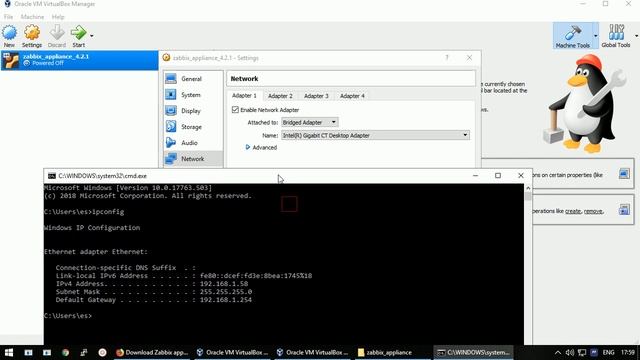The height and width of the screenshot is (360, 640).
Task: Switch to the Adapter 3 tab
Action: click(x=316, y=96)
